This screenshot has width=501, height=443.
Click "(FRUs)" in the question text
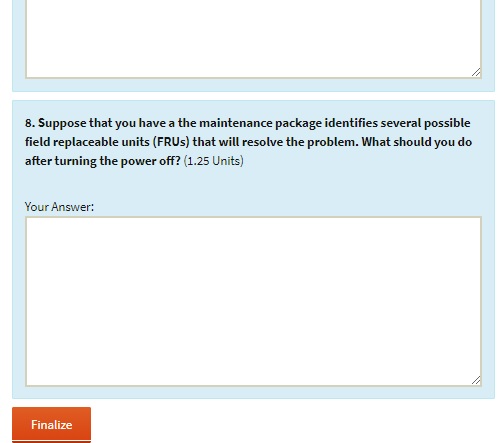(x=171, y=142)
